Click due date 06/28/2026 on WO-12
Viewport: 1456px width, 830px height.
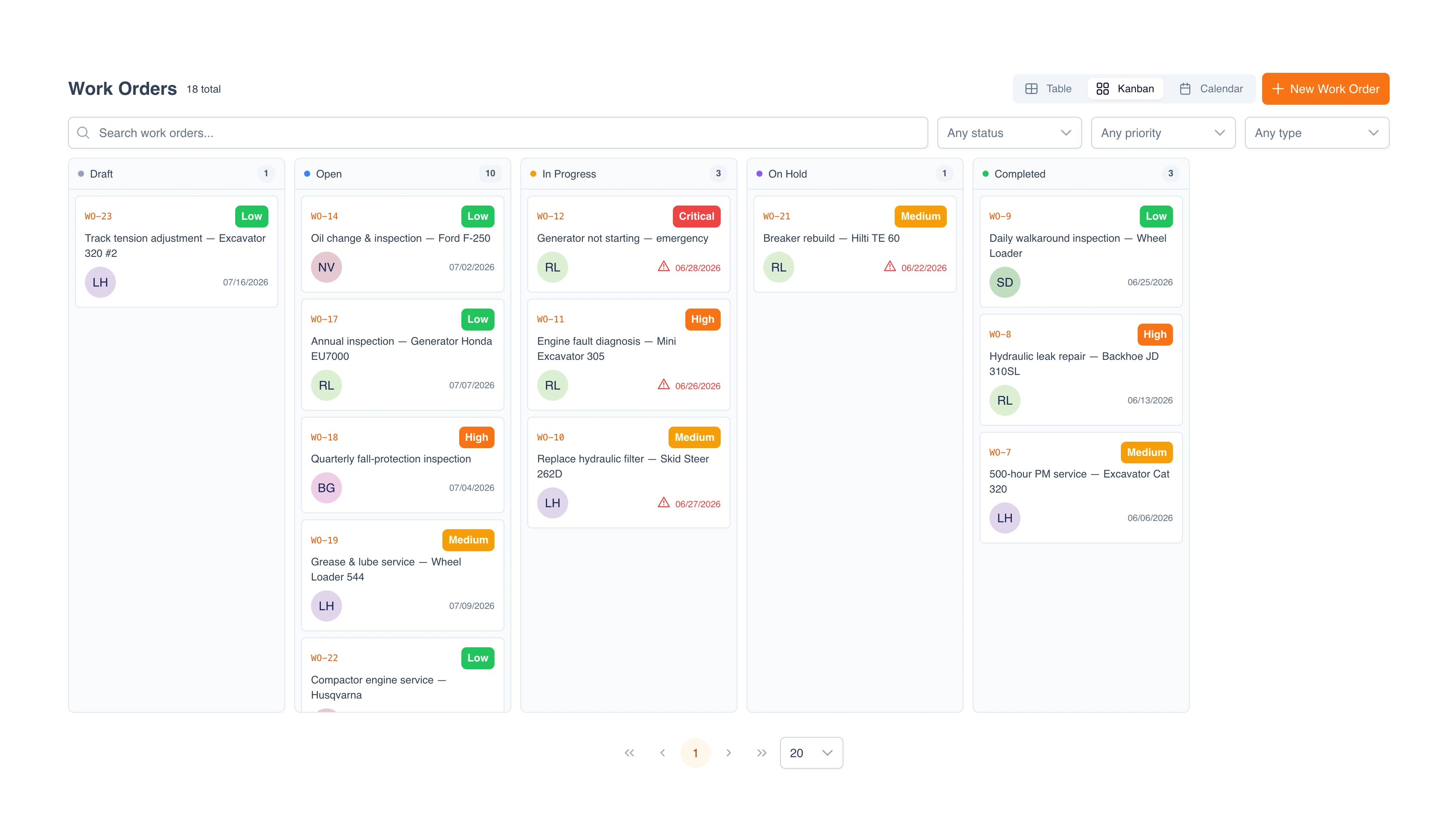(x=697, y=268)
